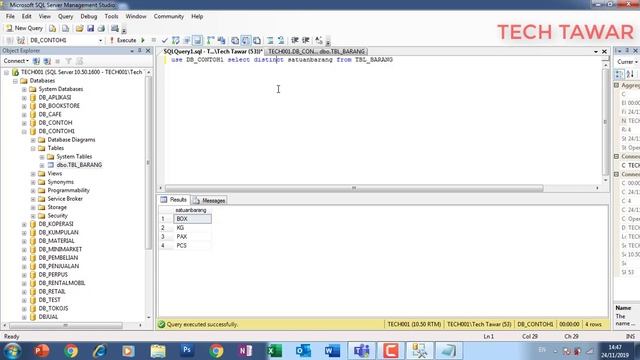Click the green Debug arrow icon
The width and height of the screenshot is (640, 360).
coord(143,40)
